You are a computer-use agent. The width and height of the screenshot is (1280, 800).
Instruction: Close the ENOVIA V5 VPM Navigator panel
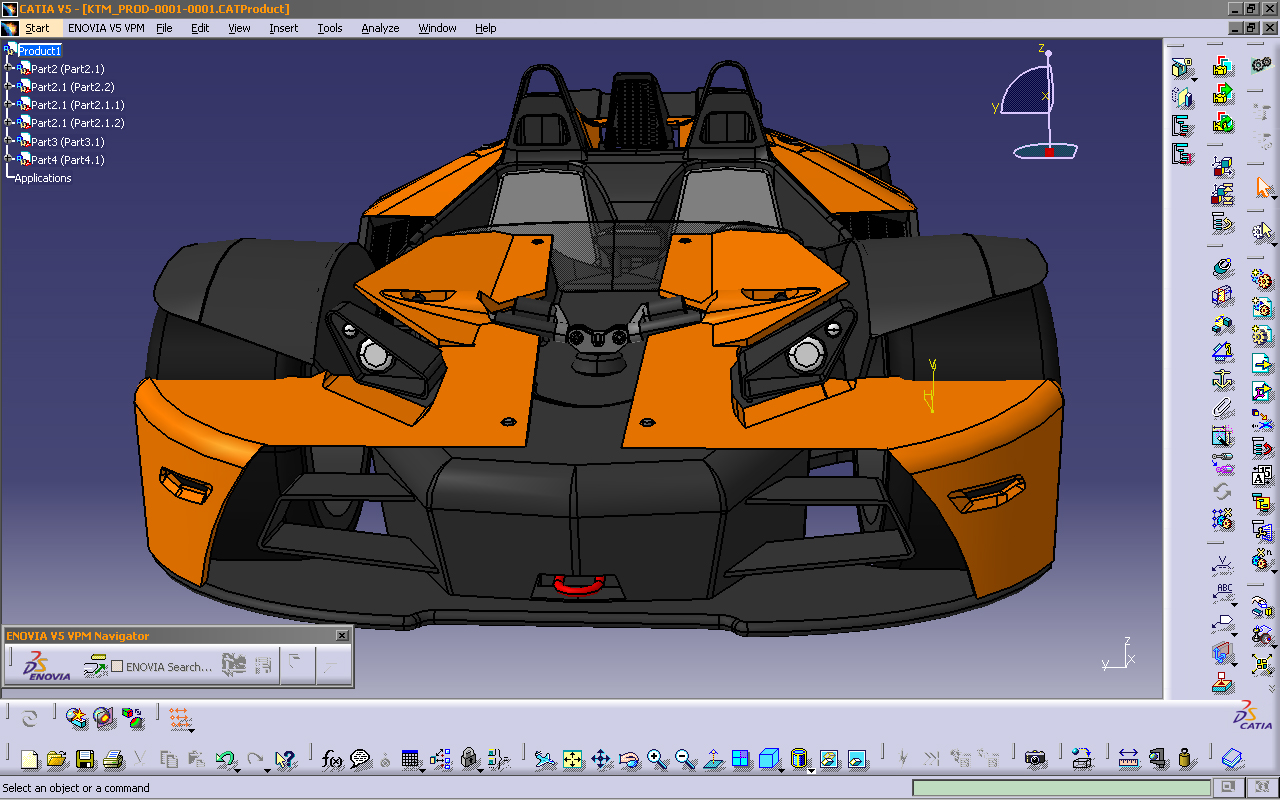point(342,635)
